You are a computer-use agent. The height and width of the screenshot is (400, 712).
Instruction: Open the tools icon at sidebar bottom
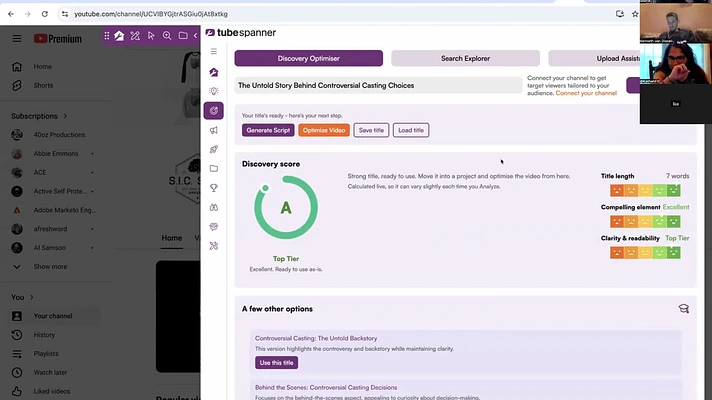point(214,246)
